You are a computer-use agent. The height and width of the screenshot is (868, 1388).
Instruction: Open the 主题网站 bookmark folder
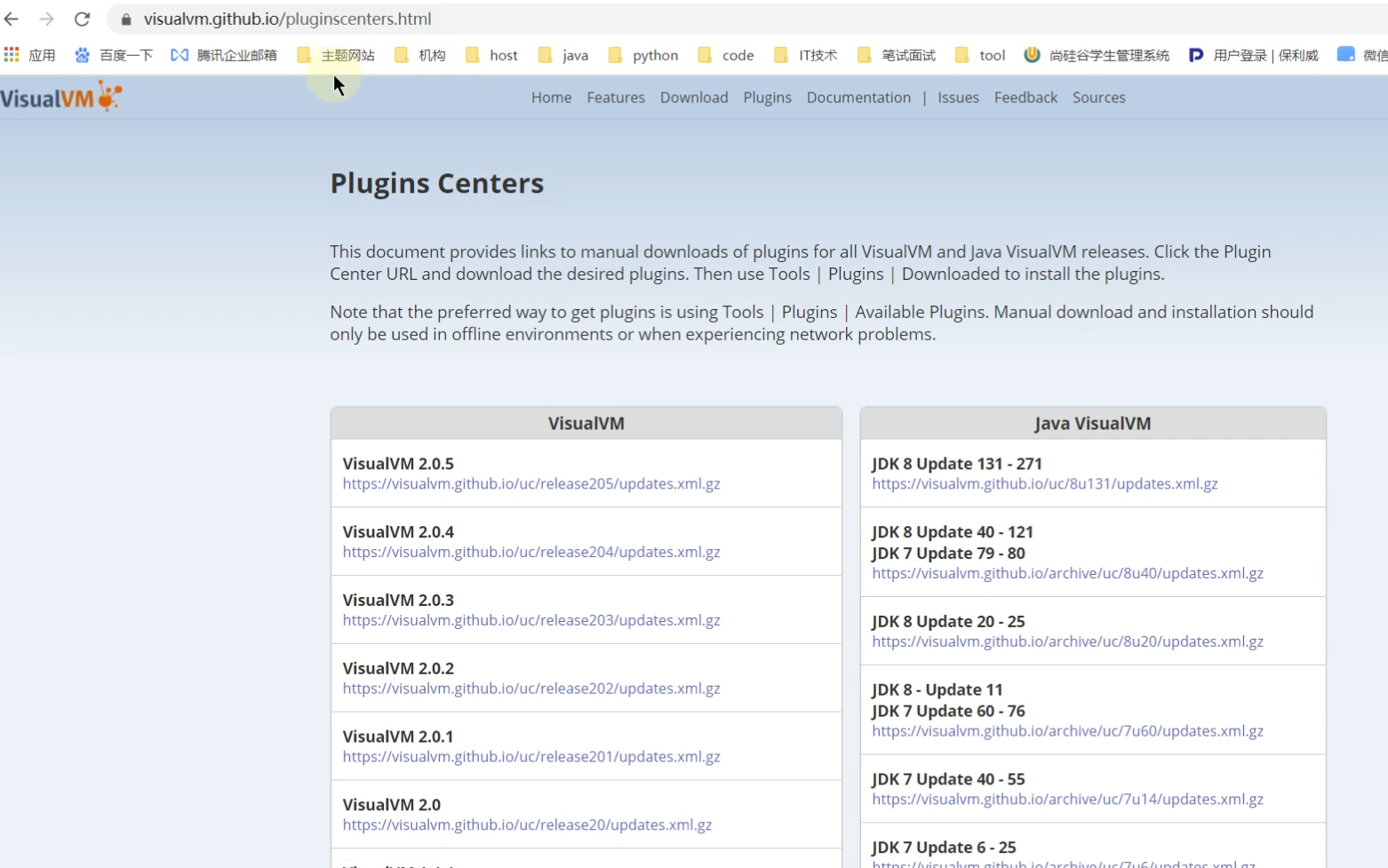pyautogui.click(x=336, y=55)
